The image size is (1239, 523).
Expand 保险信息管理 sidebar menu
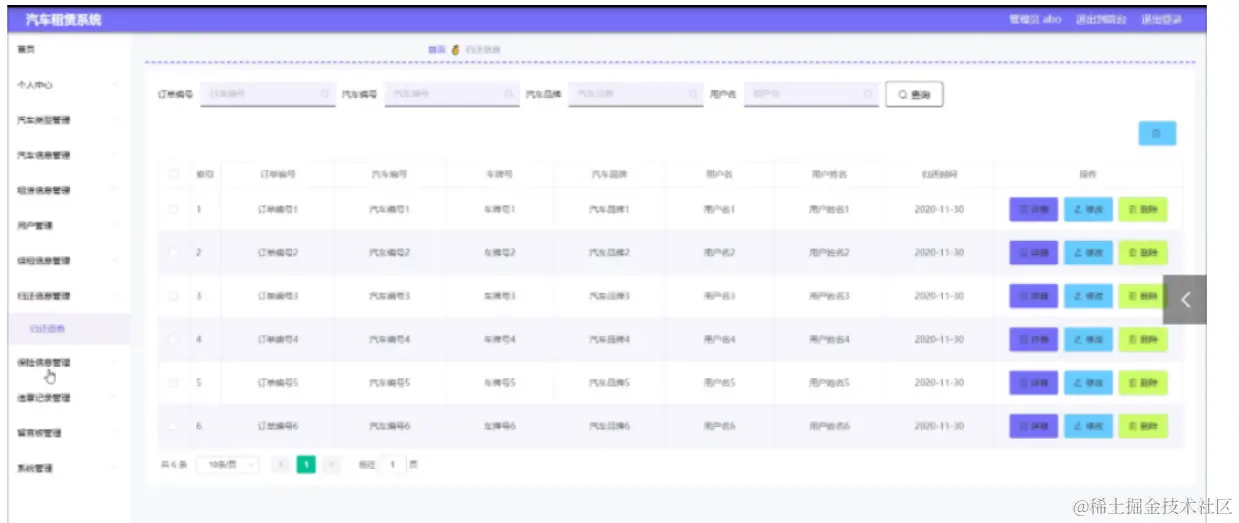tap(68, 362)
